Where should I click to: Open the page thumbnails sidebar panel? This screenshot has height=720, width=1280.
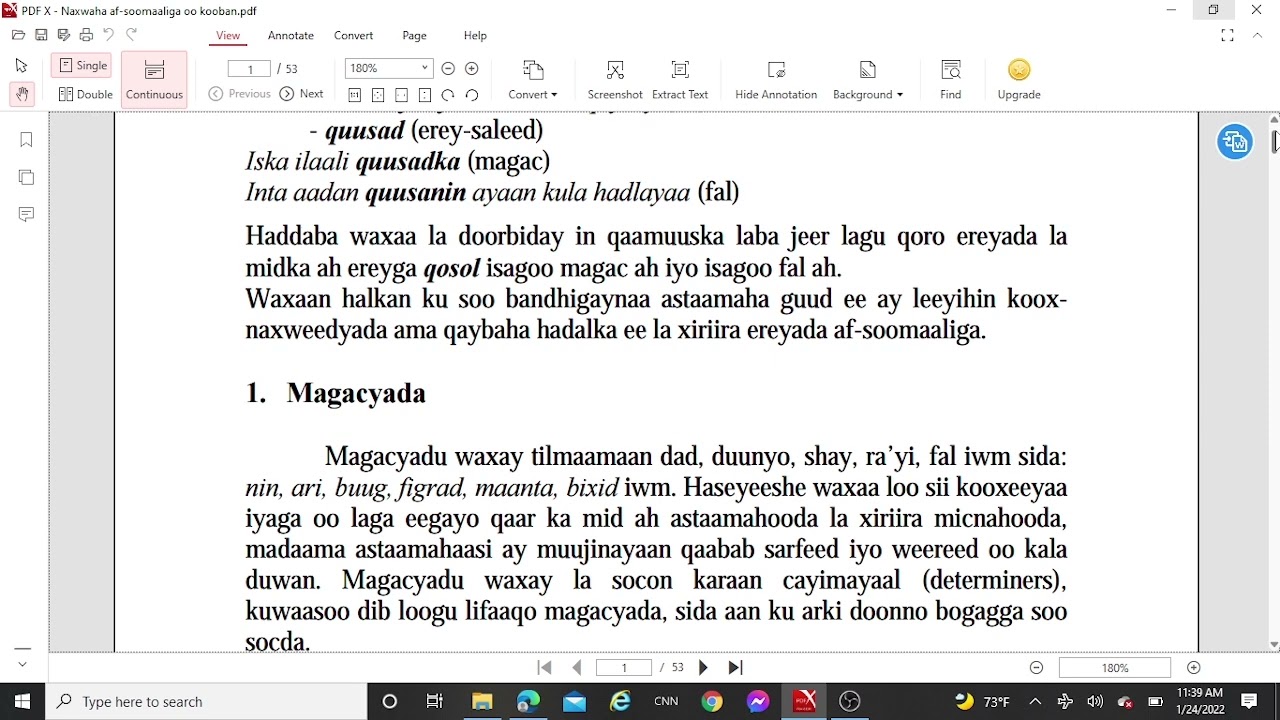pos(26,177)
